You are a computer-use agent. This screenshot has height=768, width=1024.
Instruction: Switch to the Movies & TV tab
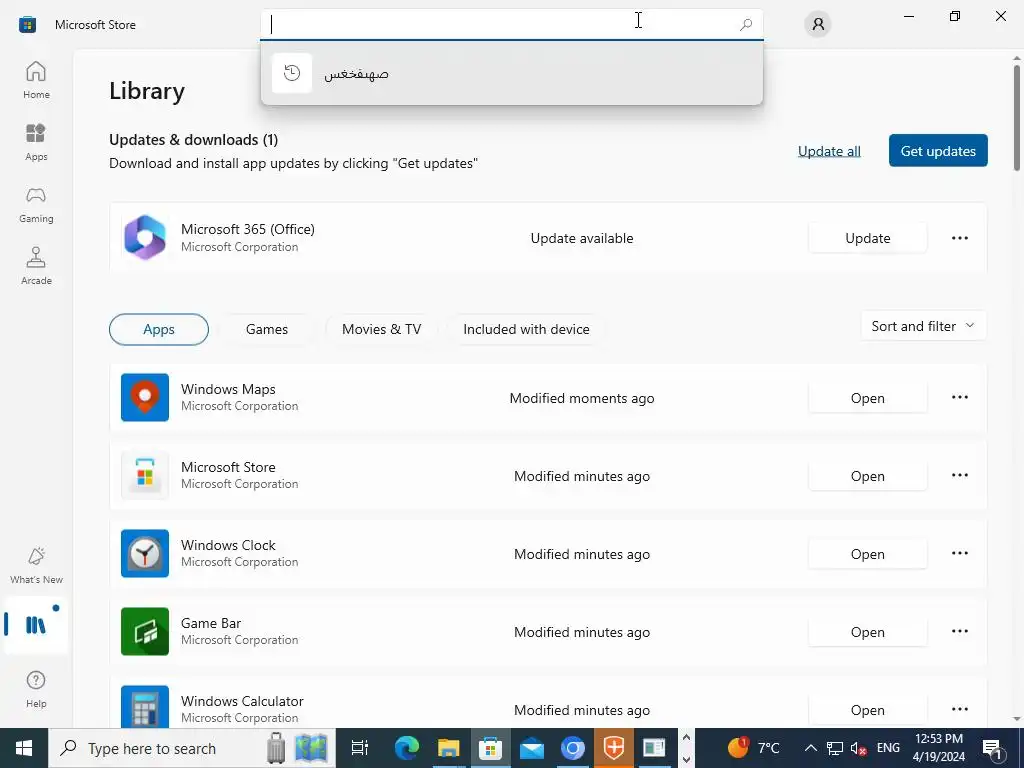click(381, 329)
